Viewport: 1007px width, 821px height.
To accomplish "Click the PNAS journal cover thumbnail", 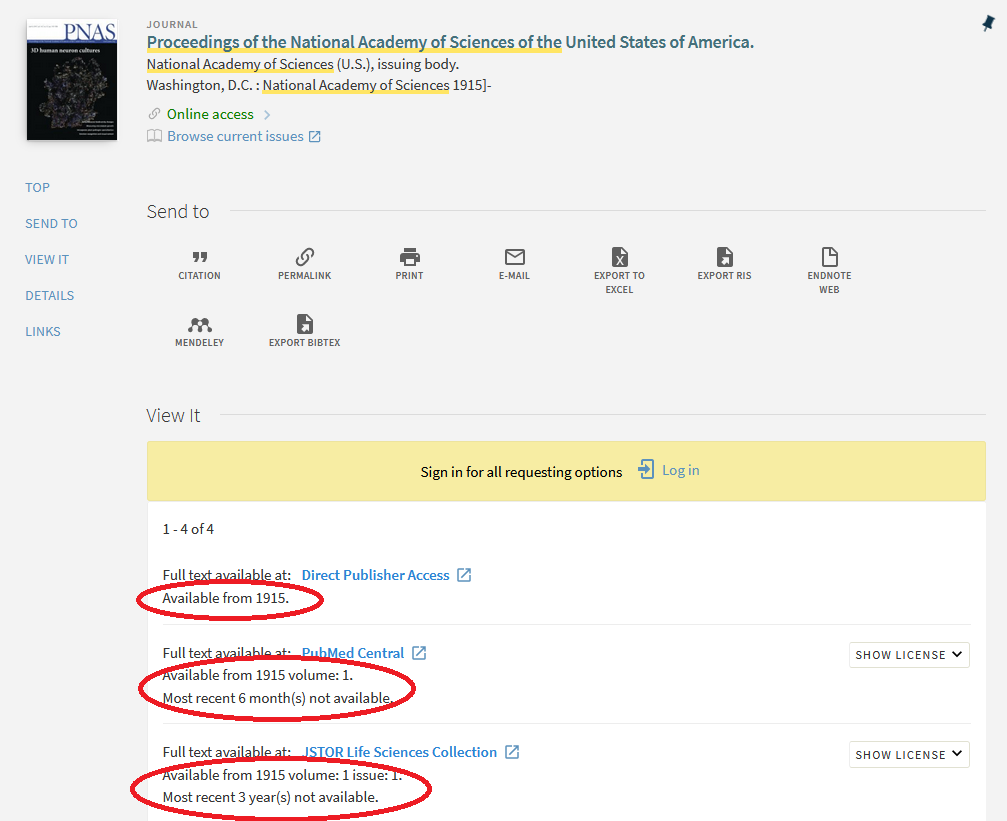I will (72, 80).
